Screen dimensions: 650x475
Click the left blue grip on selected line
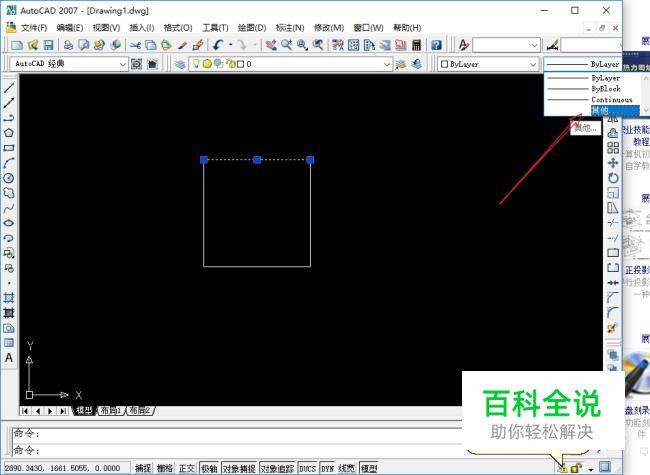(x=204, y=160)
